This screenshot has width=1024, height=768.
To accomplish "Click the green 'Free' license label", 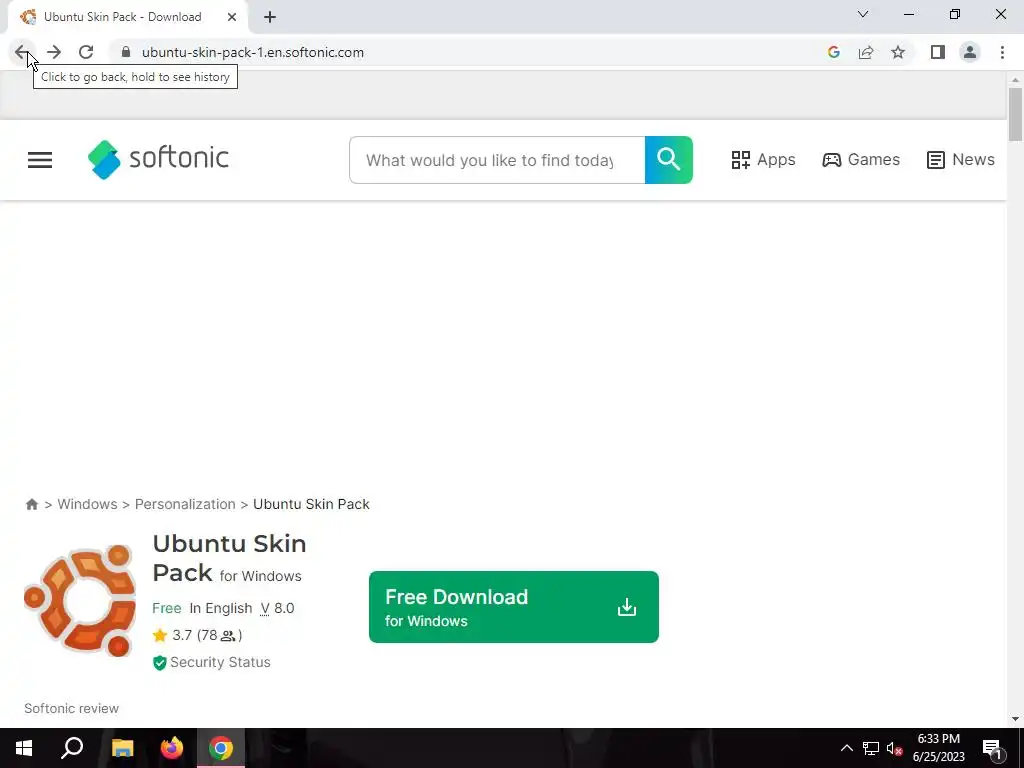I will coord(167,608).
